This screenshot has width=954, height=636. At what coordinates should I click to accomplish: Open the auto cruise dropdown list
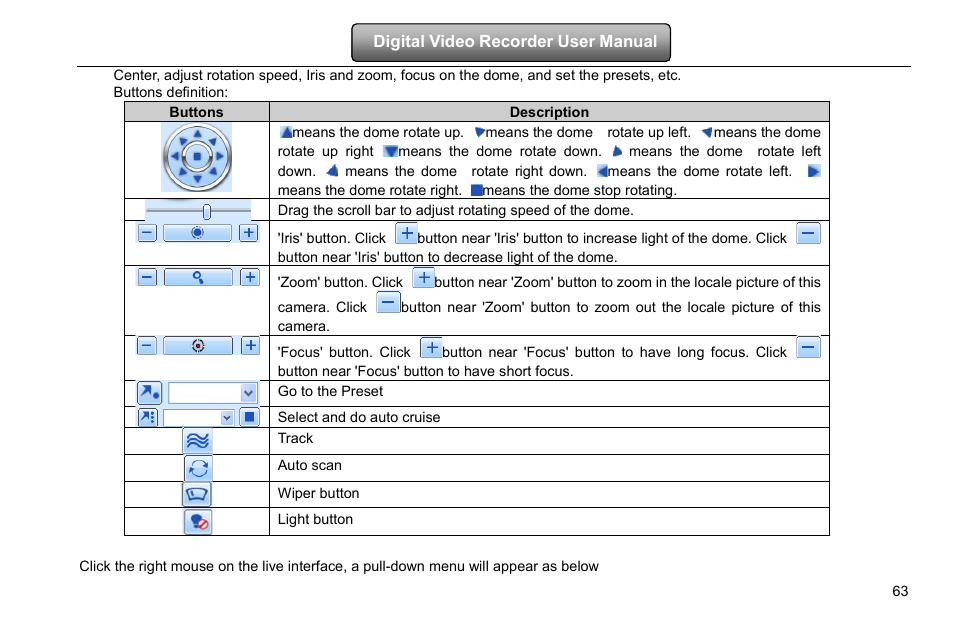[227, 418]
